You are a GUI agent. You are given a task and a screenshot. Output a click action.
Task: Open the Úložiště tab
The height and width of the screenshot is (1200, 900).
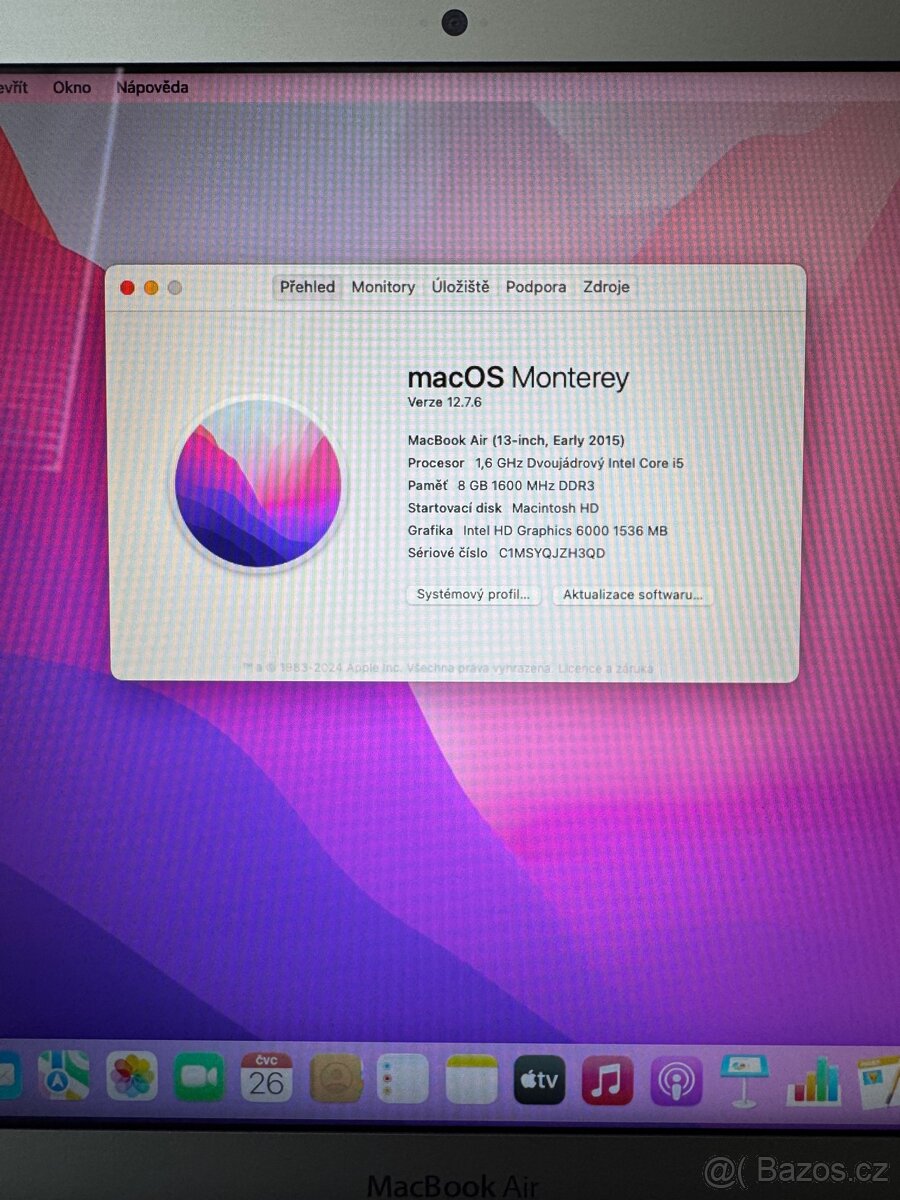tap(461, 287)
